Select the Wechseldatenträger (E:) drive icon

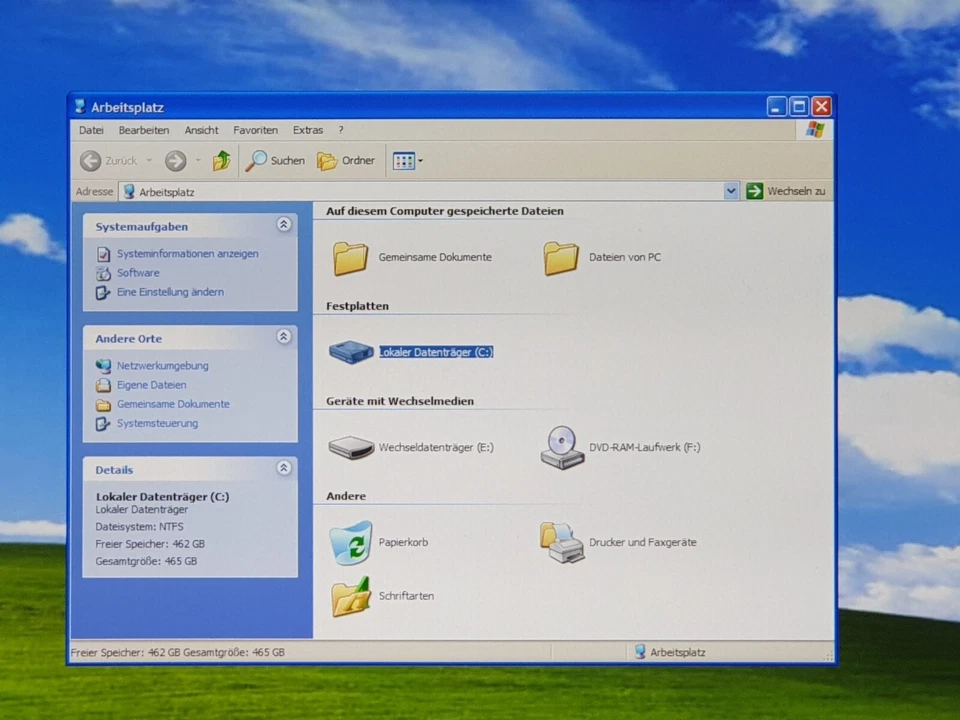(351, 448)
